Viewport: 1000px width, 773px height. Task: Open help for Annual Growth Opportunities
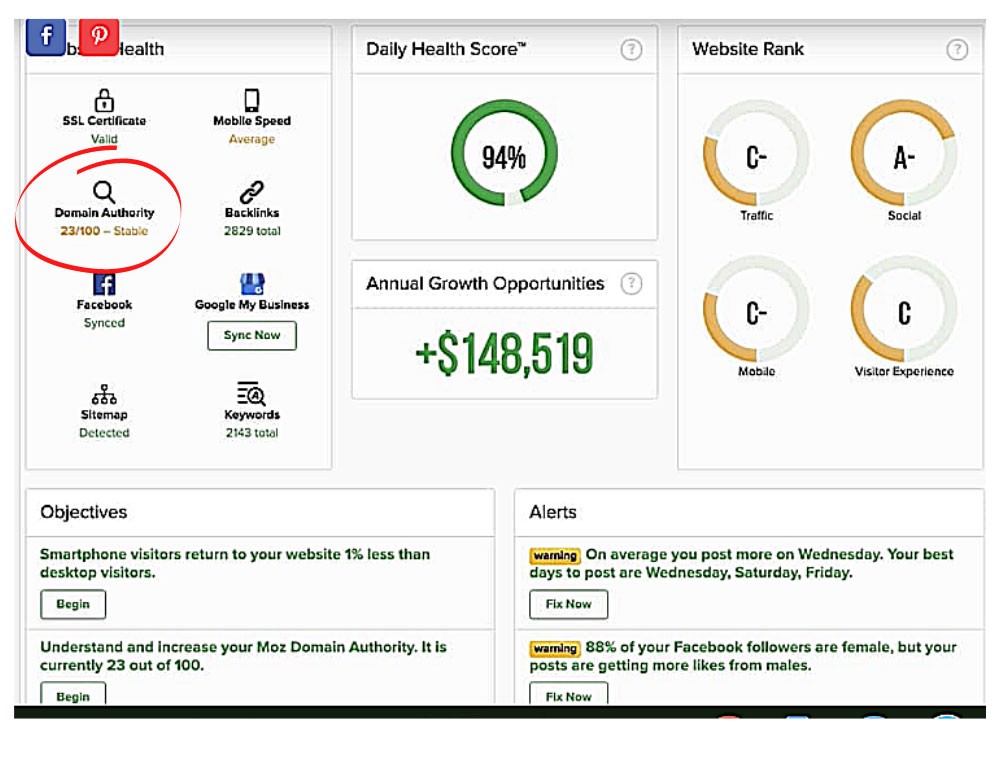point(631,284)
